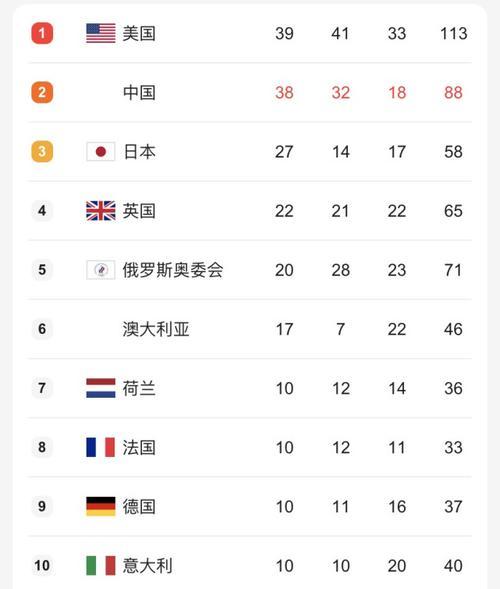Click the United Kingdom flag icon
Viewport: 500px width, 589px height.
101,211
